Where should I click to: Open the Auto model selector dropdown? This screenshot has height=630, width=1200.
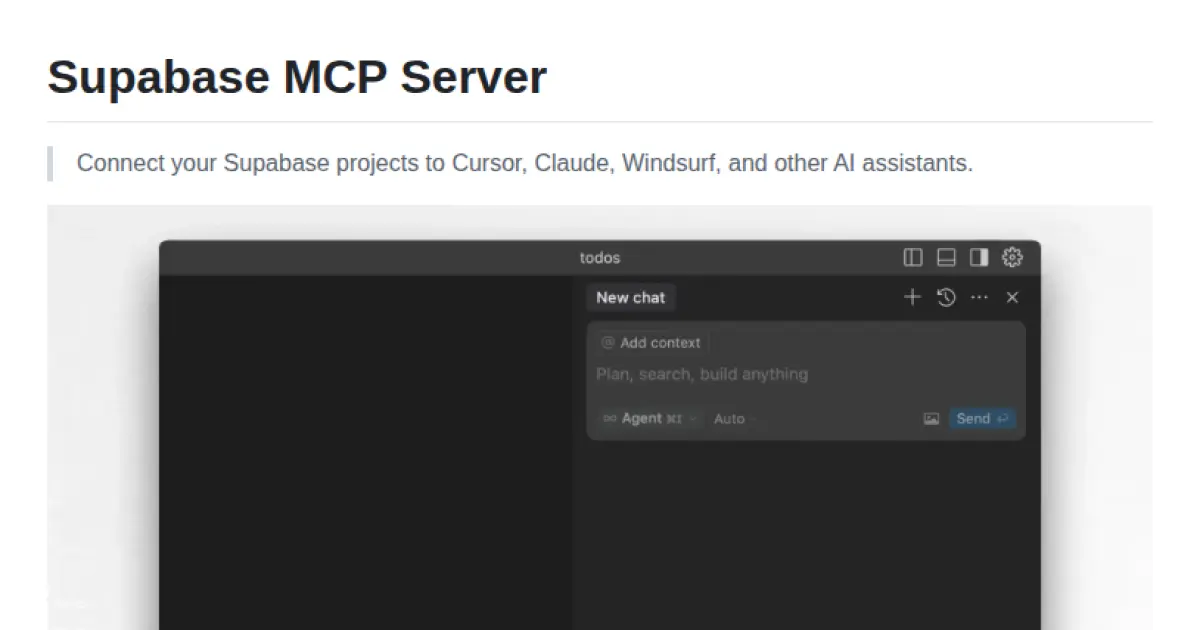coord(730,419)
